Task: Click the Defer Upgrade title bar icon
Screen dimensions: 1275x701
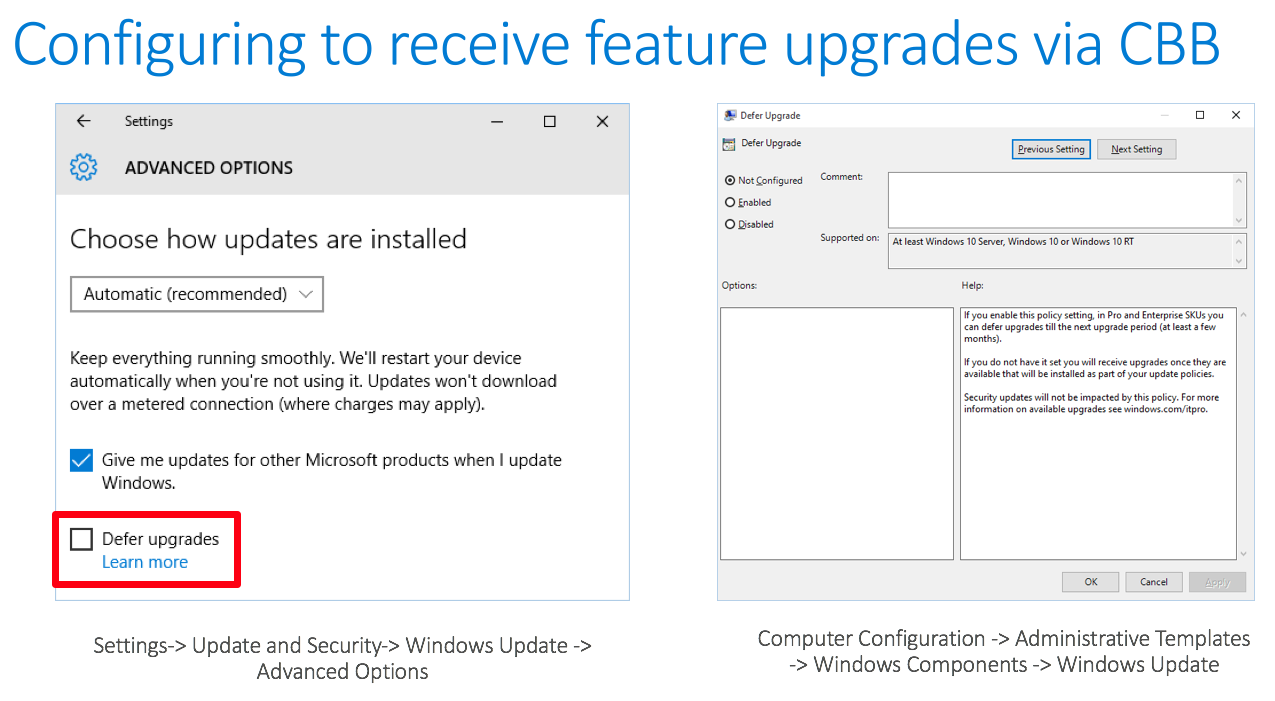Action: pyautogui.click(x=730, y=116)
